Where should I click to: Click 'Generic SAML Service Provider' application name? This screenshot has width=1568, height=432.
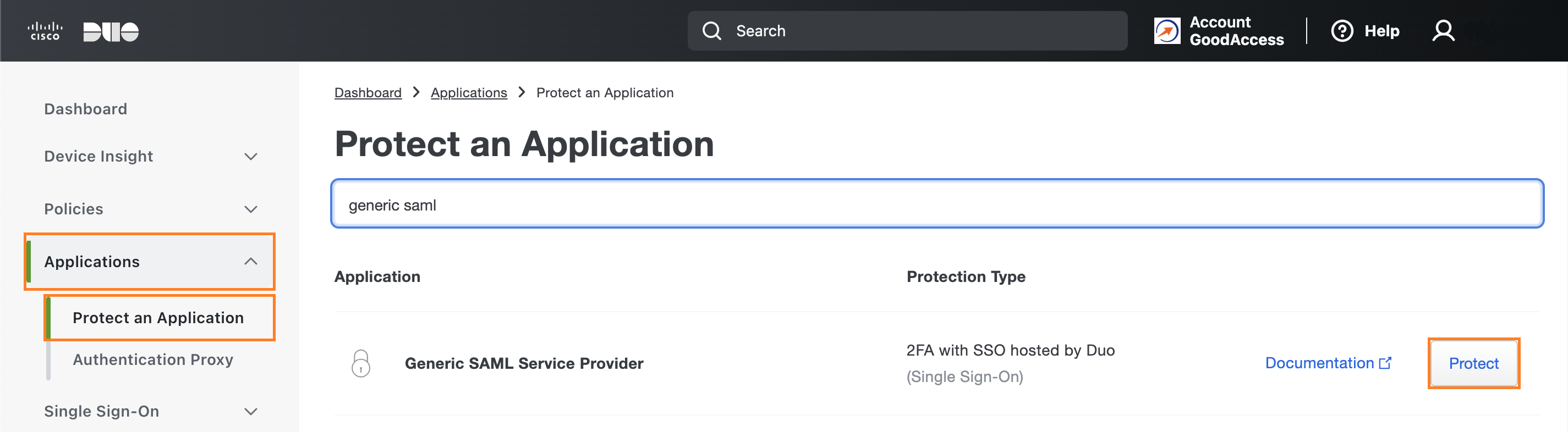click(x=523, y=363)
